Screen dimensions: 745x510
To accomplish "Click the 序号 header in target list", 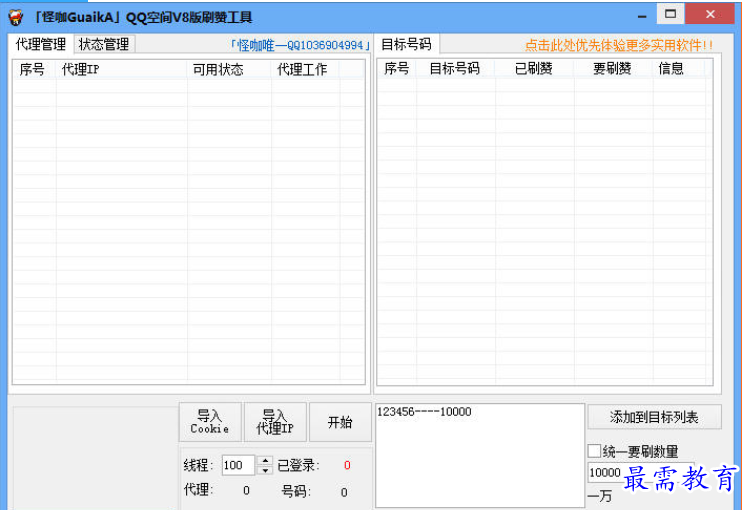I will [397, 68].
